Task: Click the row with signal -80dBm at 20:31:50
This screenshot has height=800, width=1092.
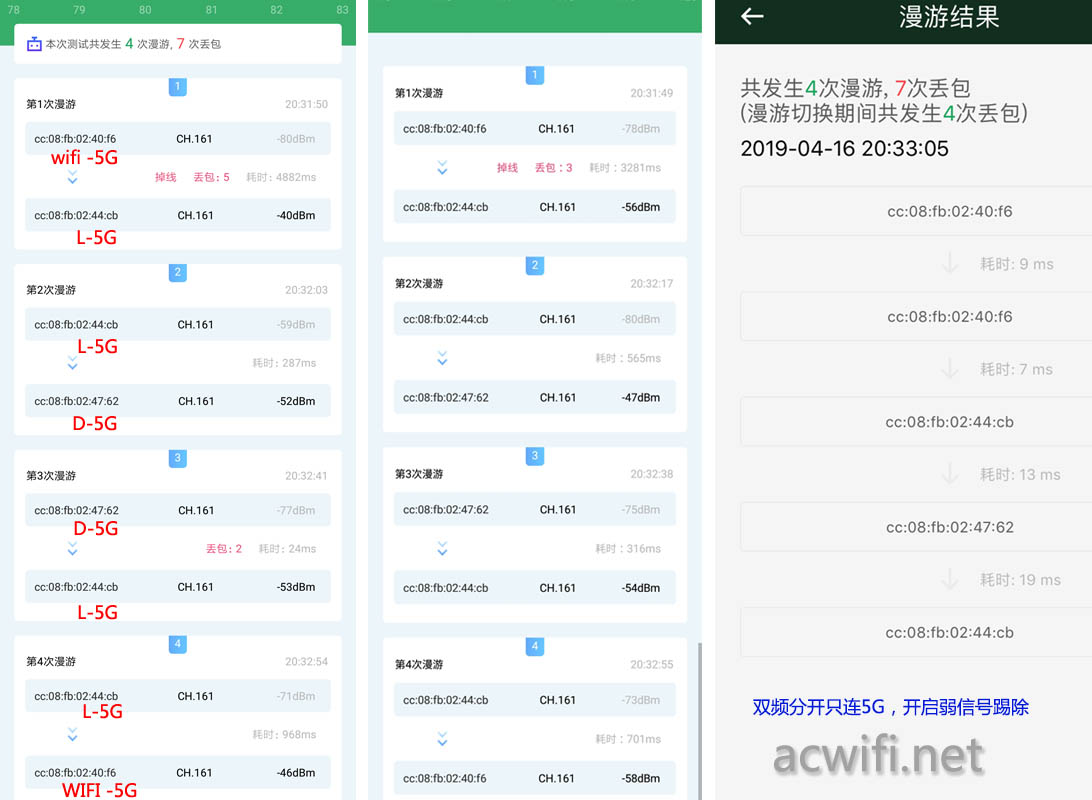Action: pos(178,139)
